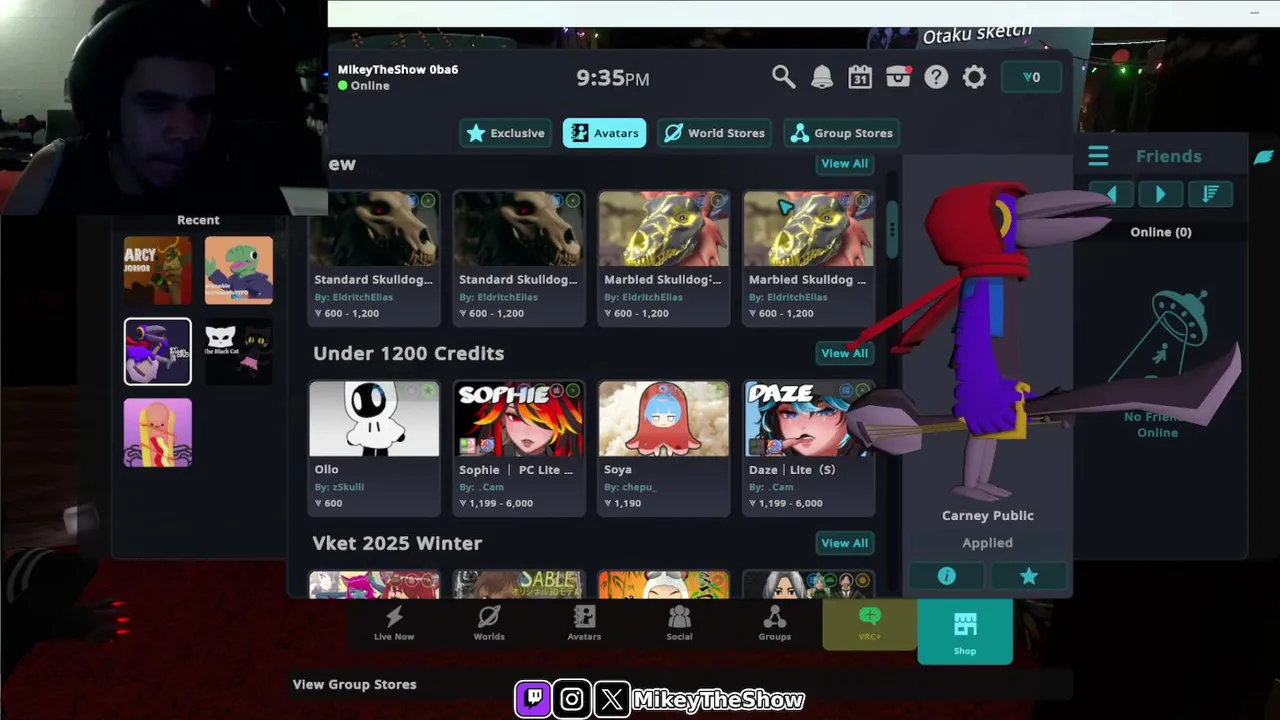Open Worlds in the bottom bar
Screen dimensions: 1280x720
coord(489,623)
